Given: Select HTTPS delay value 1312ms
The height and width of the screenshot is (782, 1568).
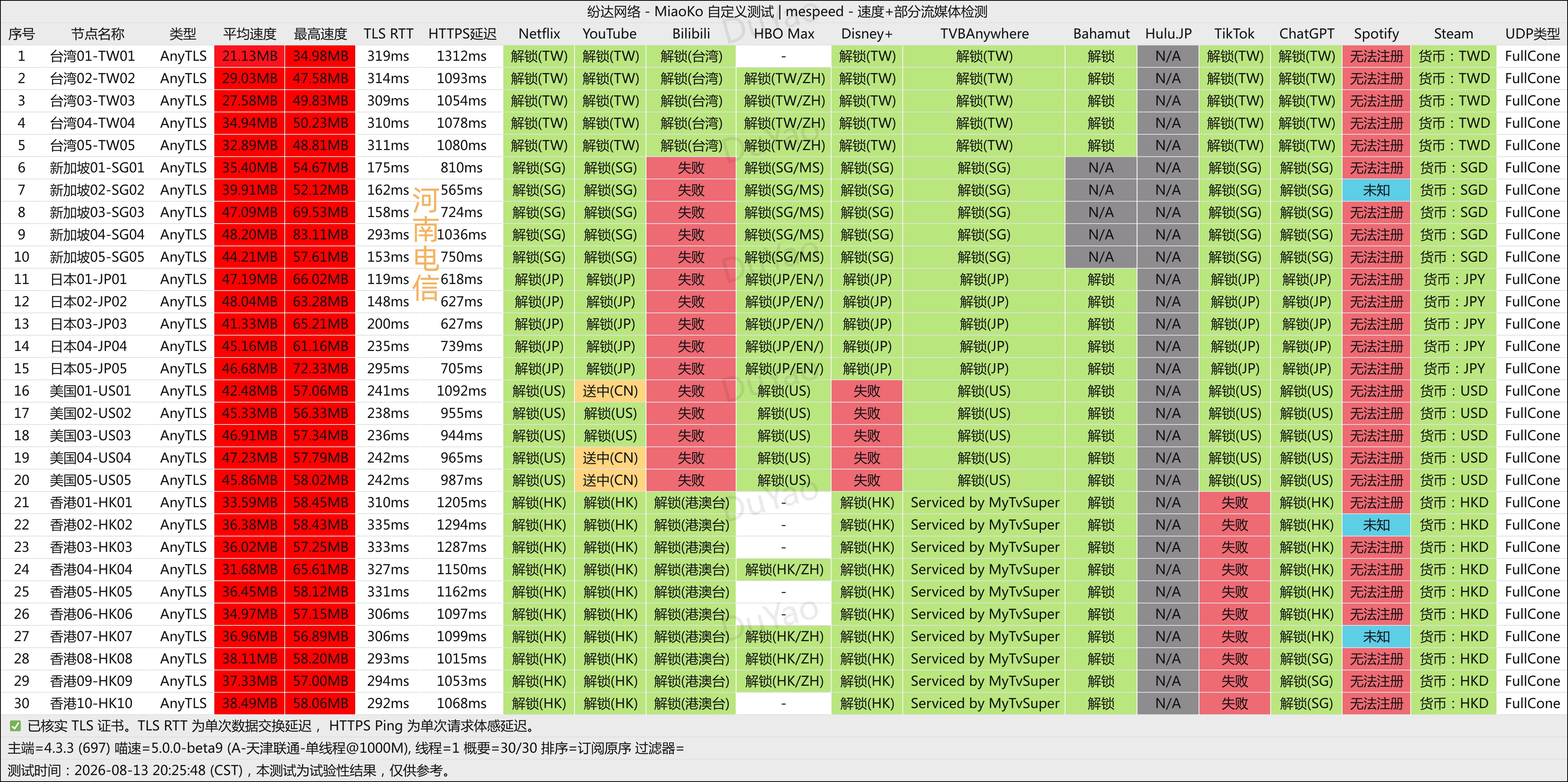Looking at the screenshot, I should pos(461,57).
